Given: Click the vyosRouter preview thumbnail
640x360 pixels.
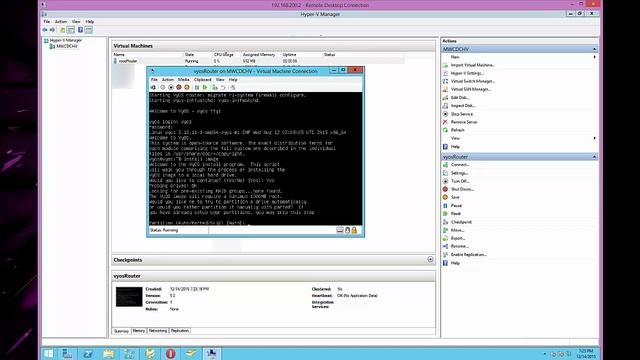Looking at the screenshot, I should [129, 297].
